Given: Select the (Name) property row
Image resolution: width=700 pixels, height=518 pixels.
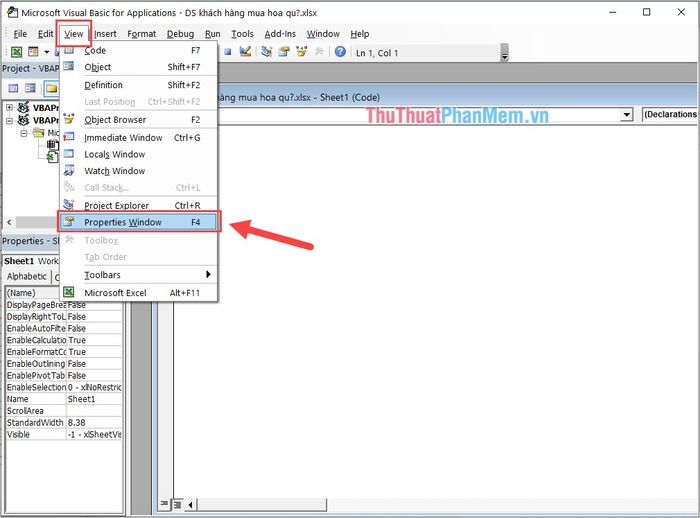Looking at the screenshot, I should [x=33, y=293].
